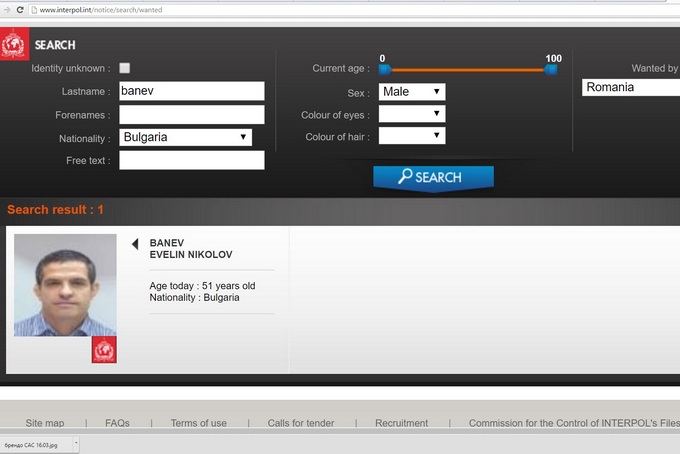680x454 pixels.
Task: Open the Site map footer link
Action: coord(44,423)
